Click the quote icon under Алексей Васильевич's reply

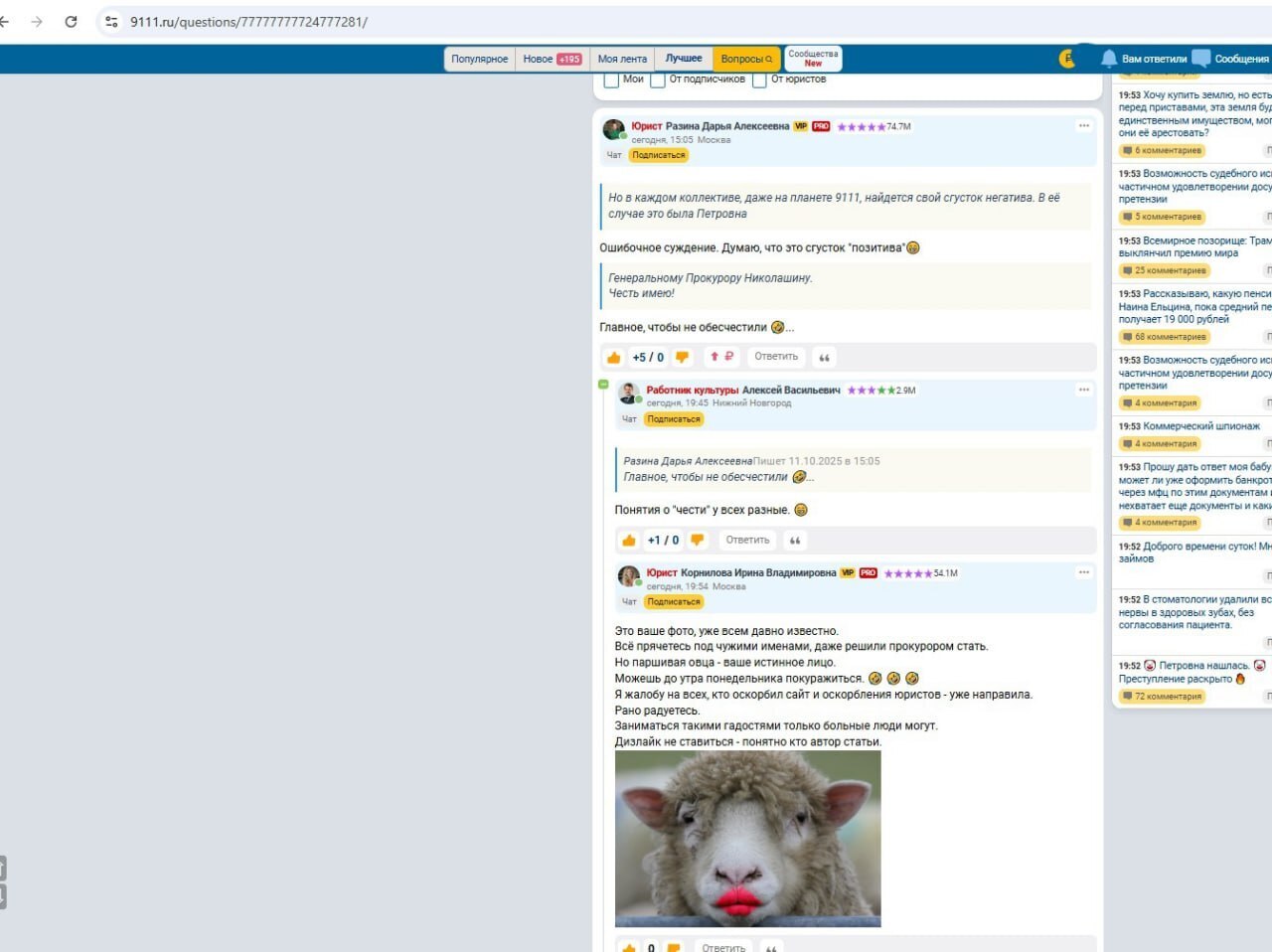coord(795,541)
